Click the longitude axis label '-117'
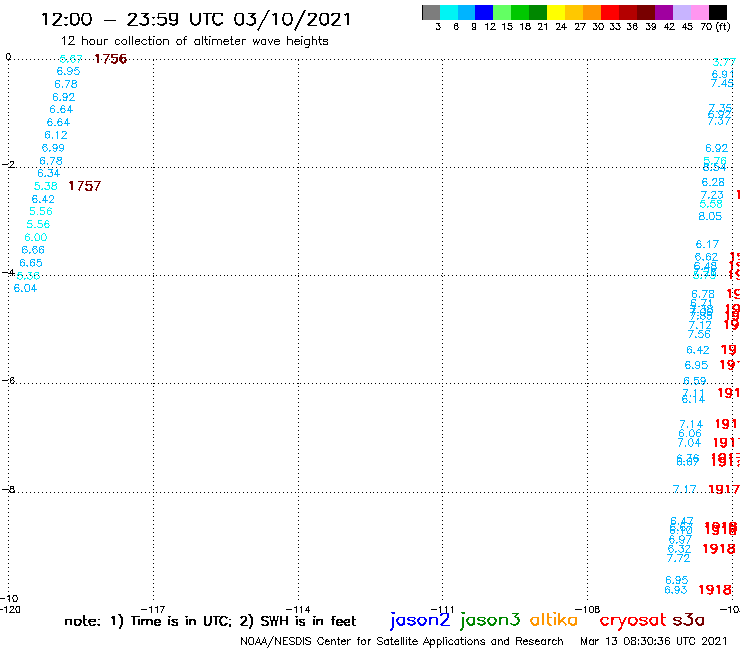 153,609
